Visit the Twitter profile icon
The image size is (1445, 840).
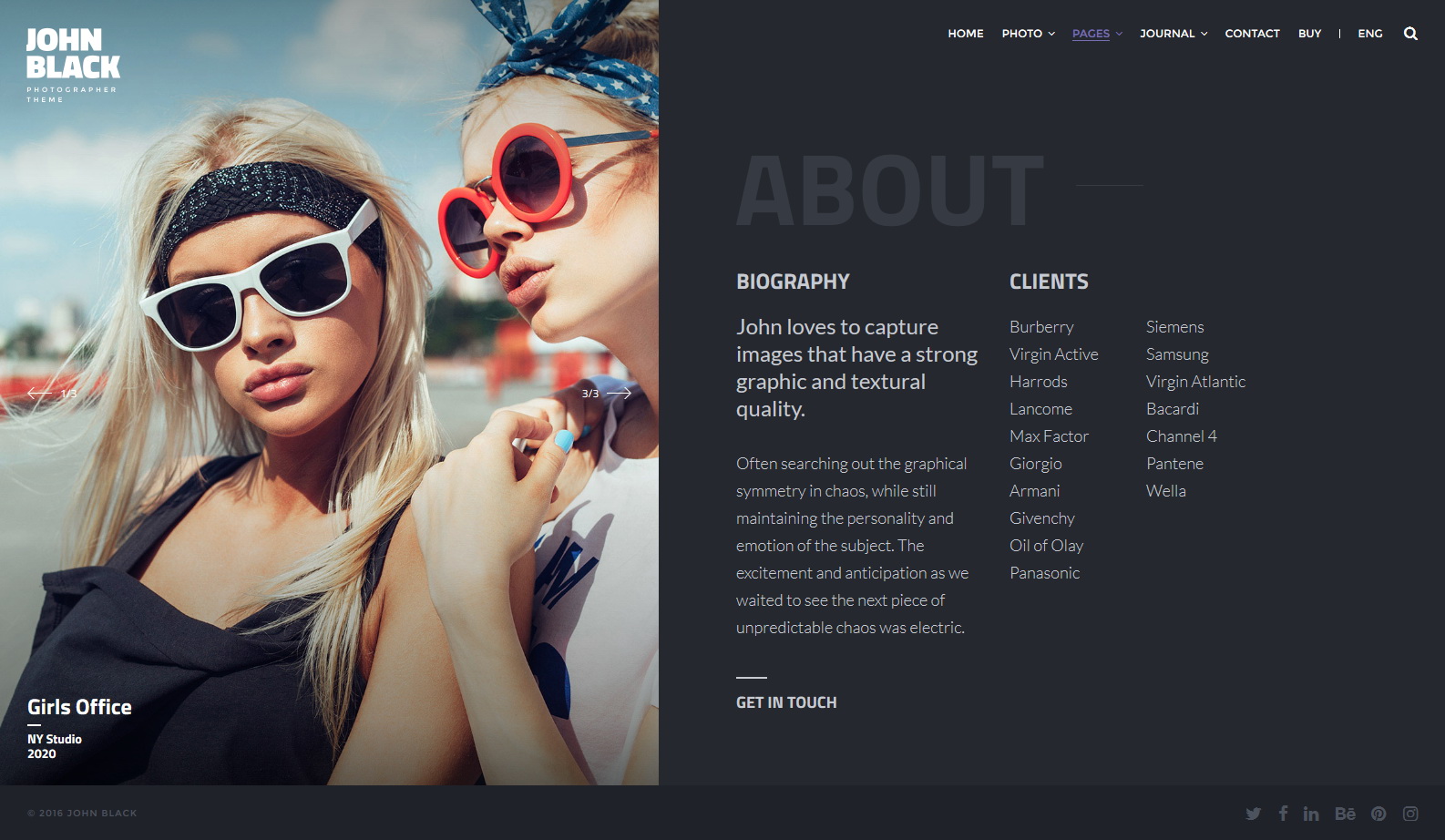tap(1254, 814)
